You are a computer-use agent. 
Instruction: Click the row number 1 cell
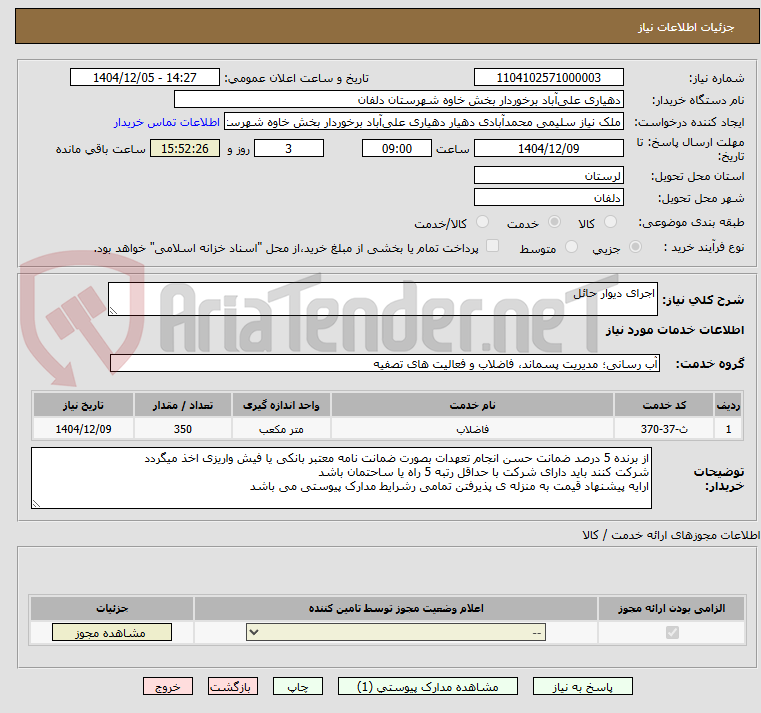click(x=728, y=429)
